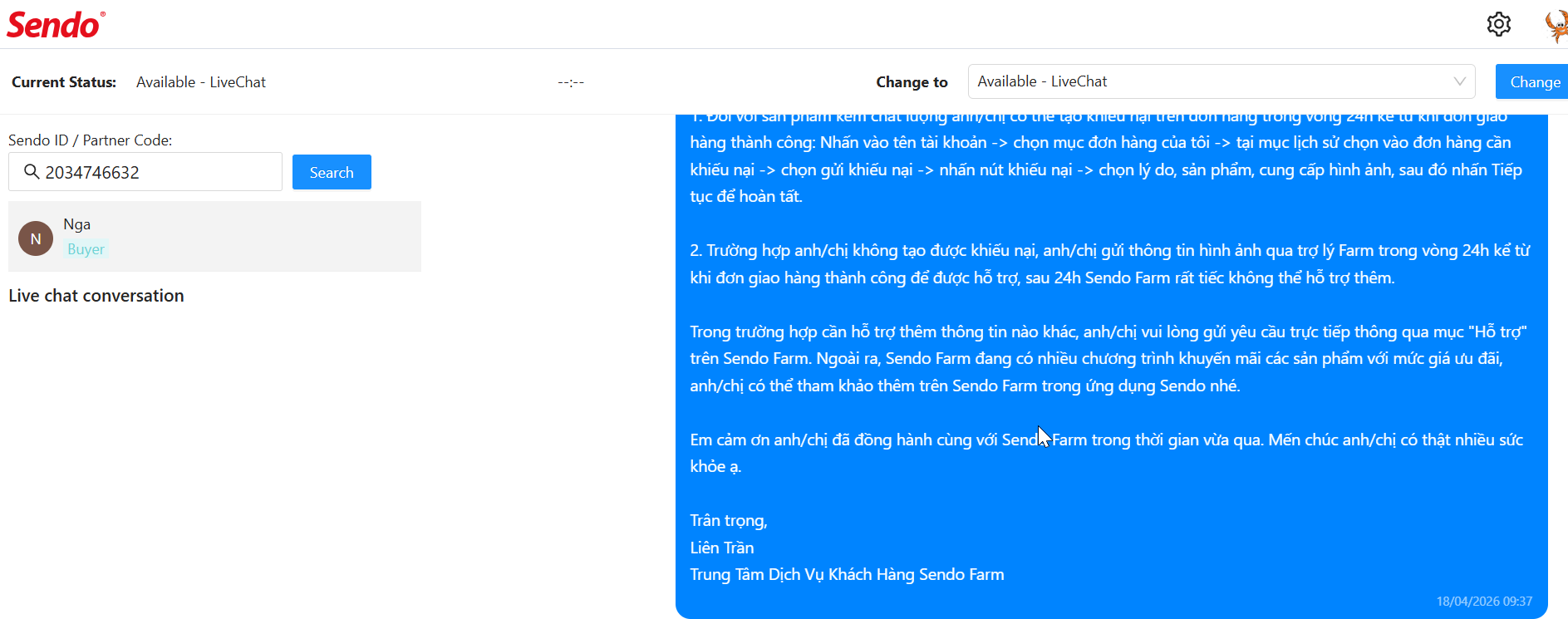
Task: Click the Change to label
Action: point(912,82)
